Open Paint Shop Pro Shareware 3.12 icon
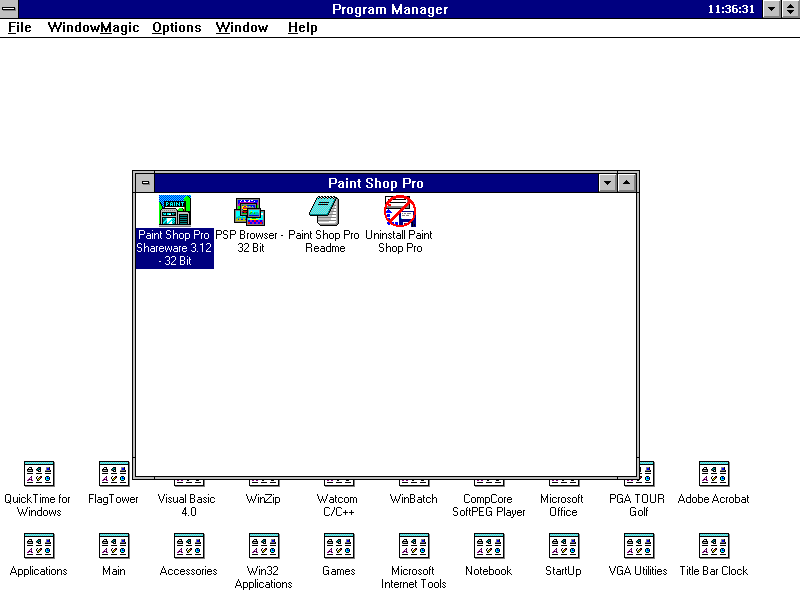800x600 pixels. [x=175, y=211]
